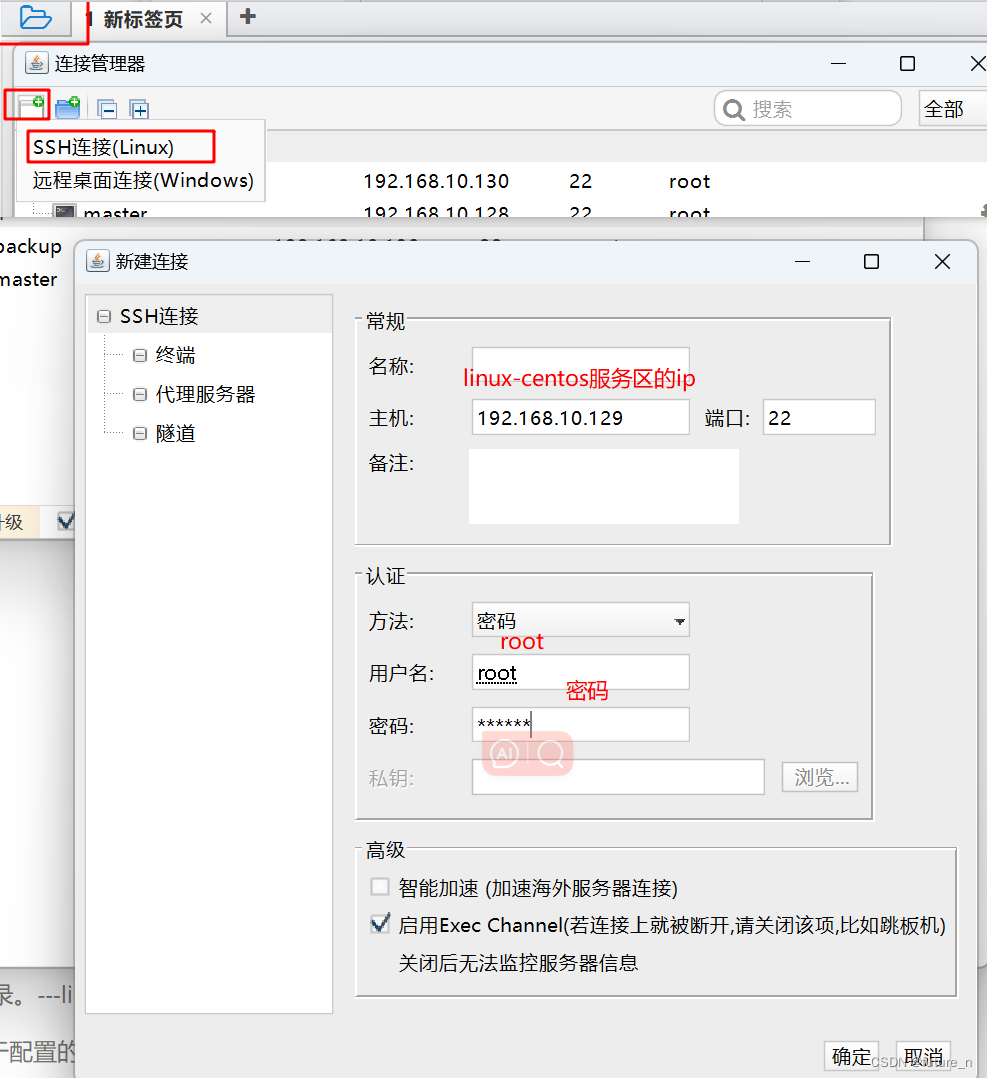Uncheck 启用Exec Channel option
987x1078 pixels.
(x=380, y=923)
